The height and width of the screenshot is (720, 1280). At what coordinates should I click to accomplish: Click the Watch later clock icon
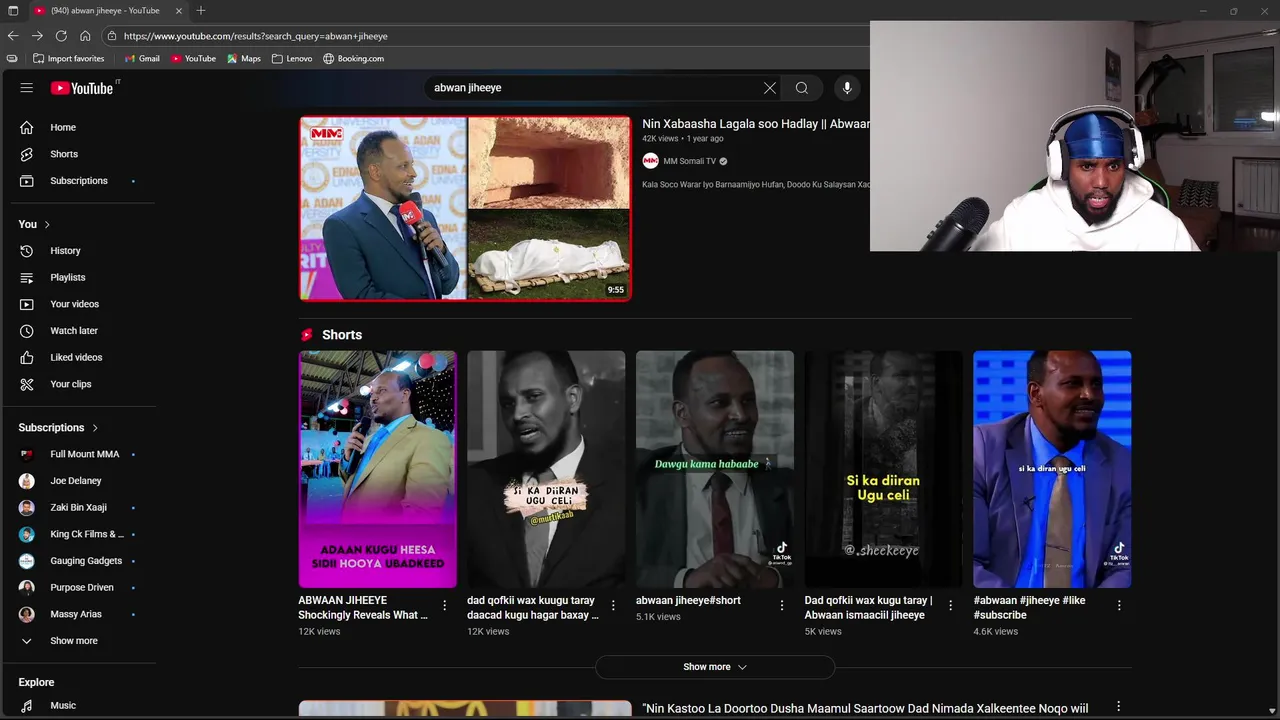coord(27,331)
